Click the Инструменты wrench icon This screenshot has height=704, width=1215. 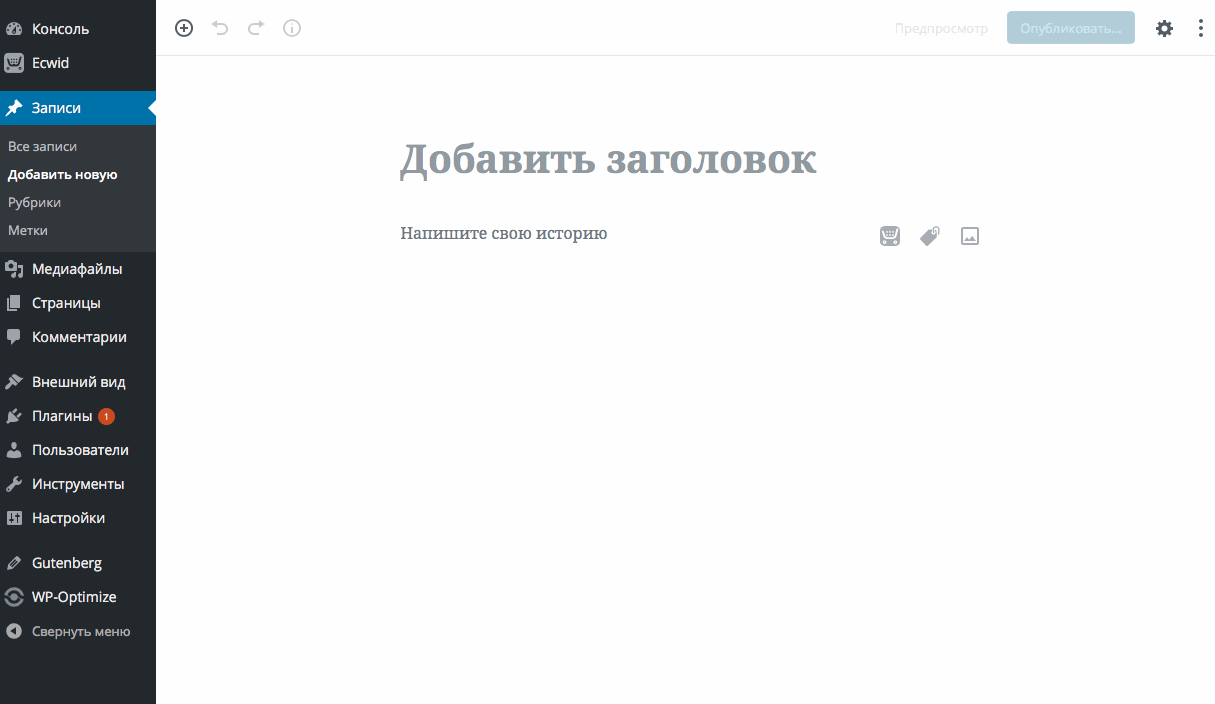[x=14, y=484]
